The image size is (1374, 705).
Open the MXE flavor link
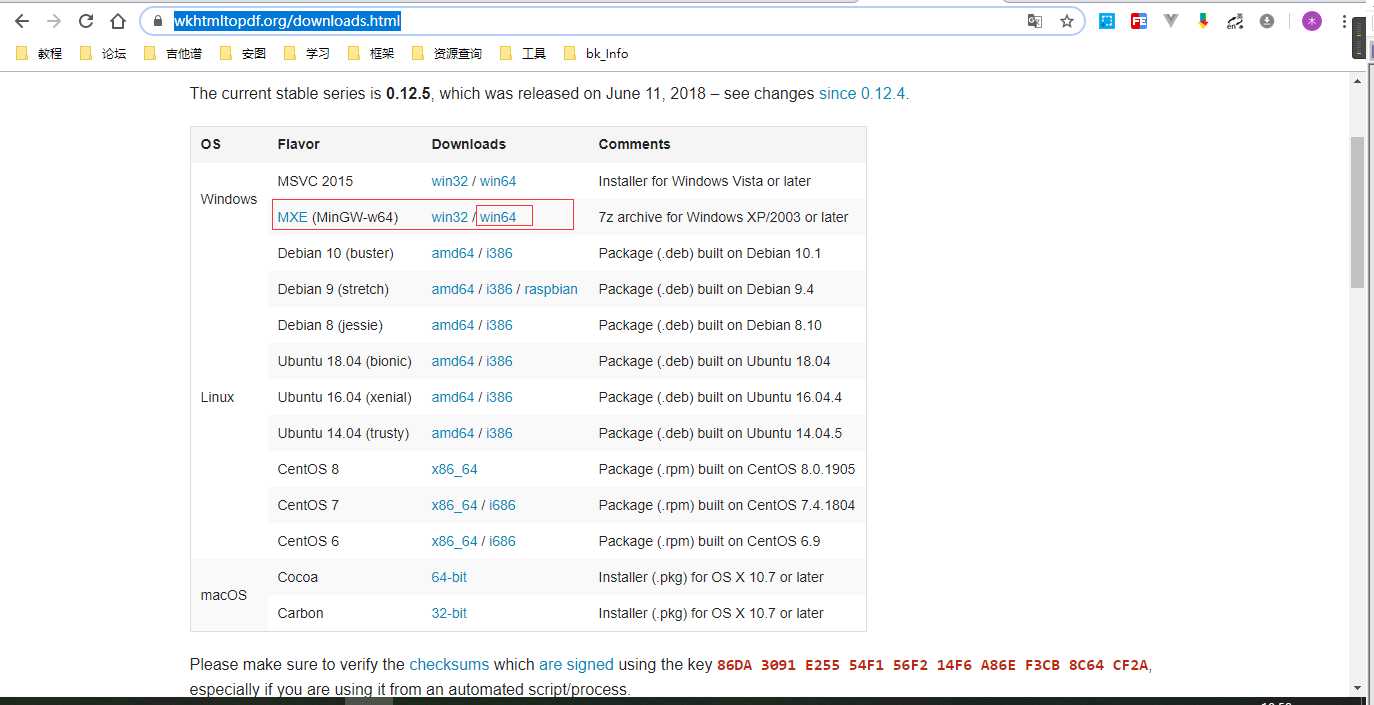pyautogui.click(x=293, y=217)
